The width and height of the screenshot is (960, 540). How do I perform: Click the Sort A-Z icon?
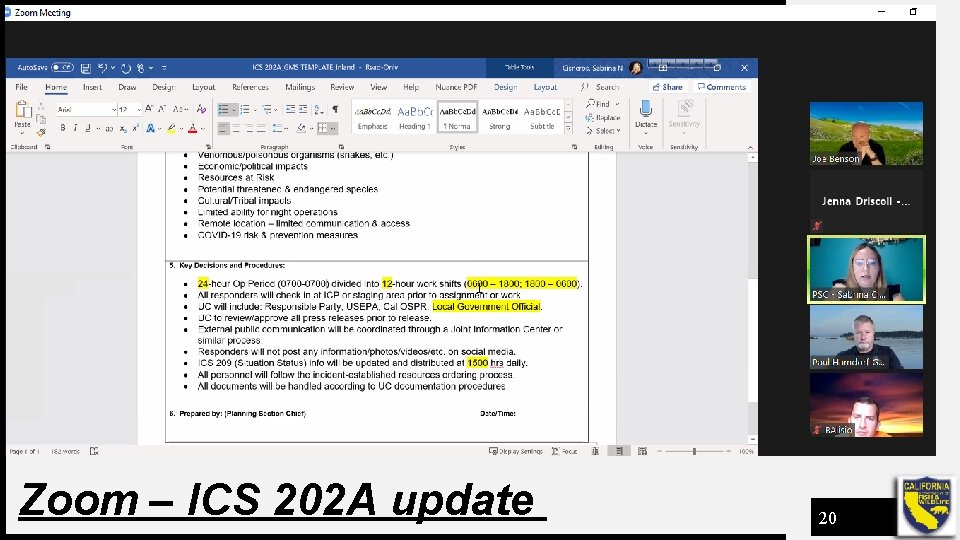tap(318, 110)
